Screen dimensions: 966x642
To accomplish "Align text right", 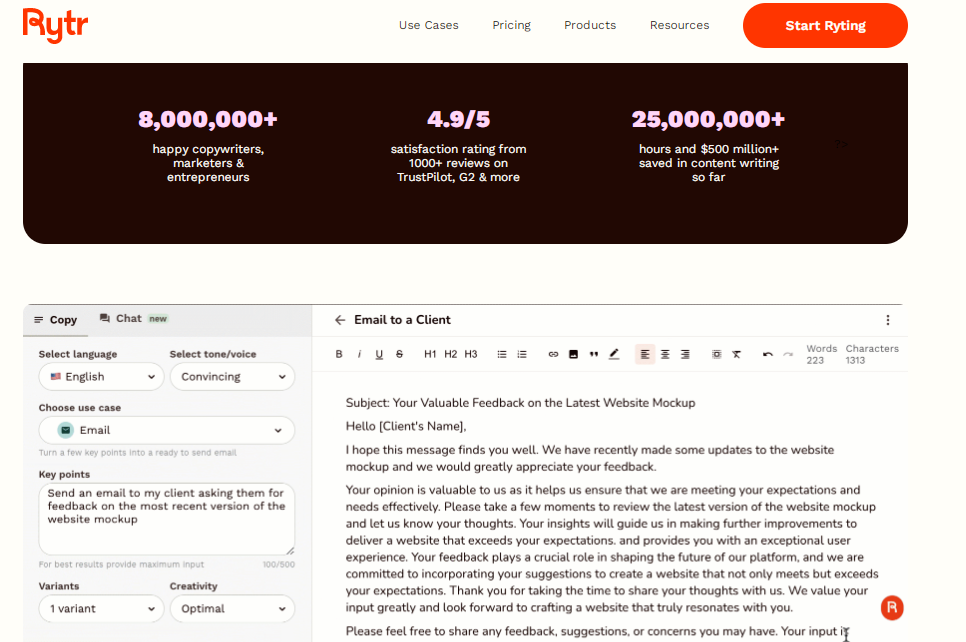I will [685, 354].
